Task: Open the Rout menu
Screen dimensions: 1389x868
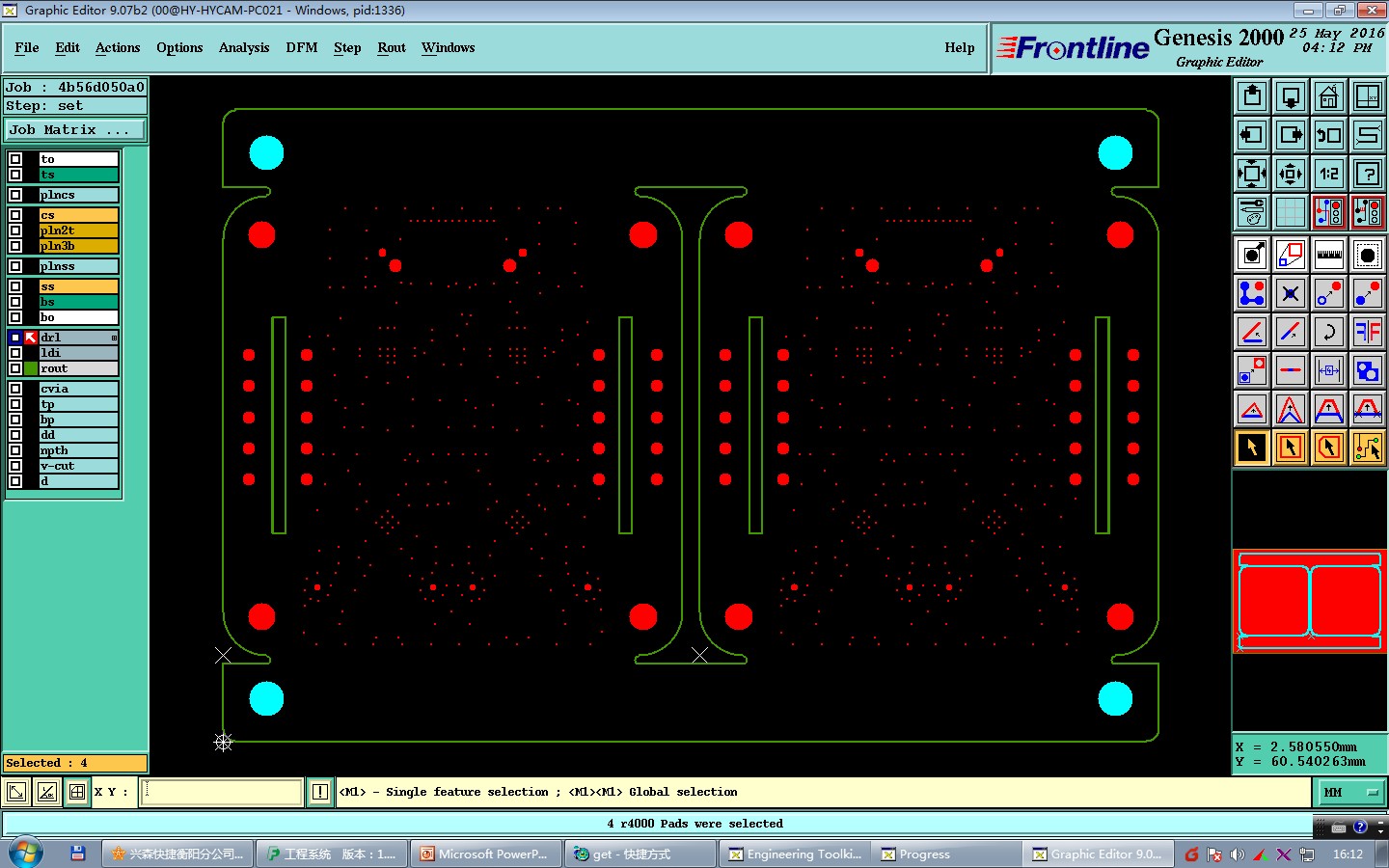Action: (x=392, y=47)
